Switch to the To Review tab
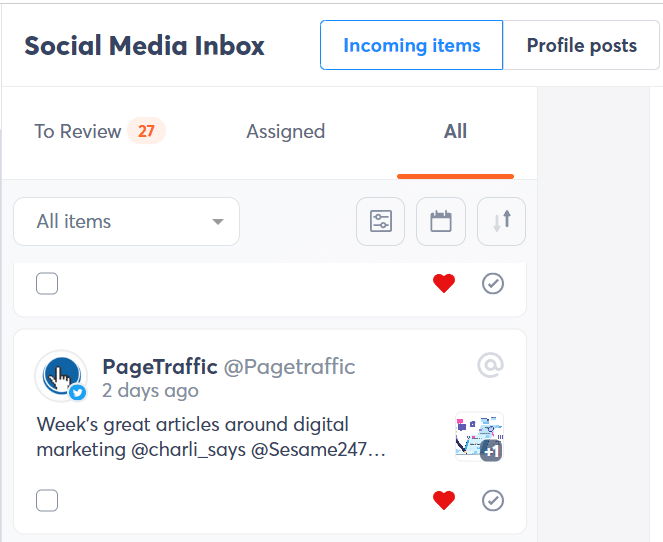This screenshot has width=663, height=542. (98, 131)
